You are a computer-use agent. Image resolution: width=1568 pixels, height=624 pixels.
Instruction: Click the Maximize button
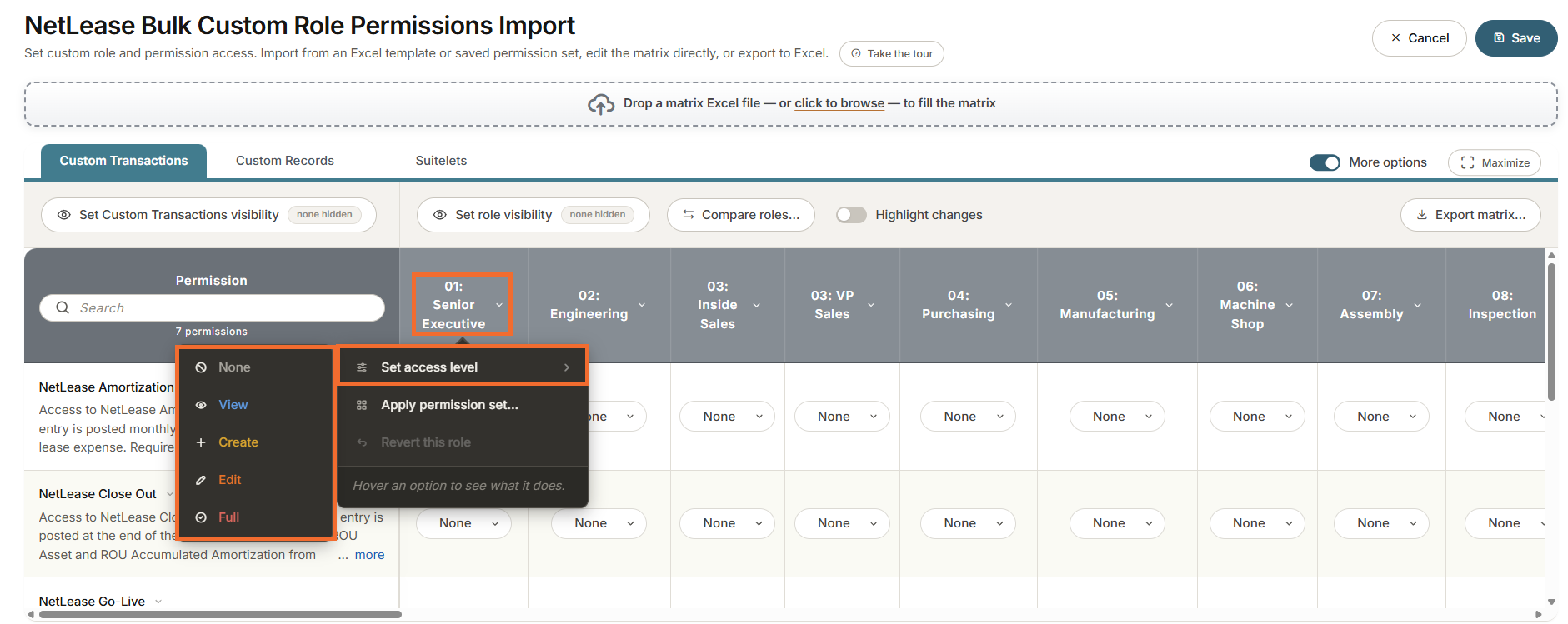click(1494, 162)
